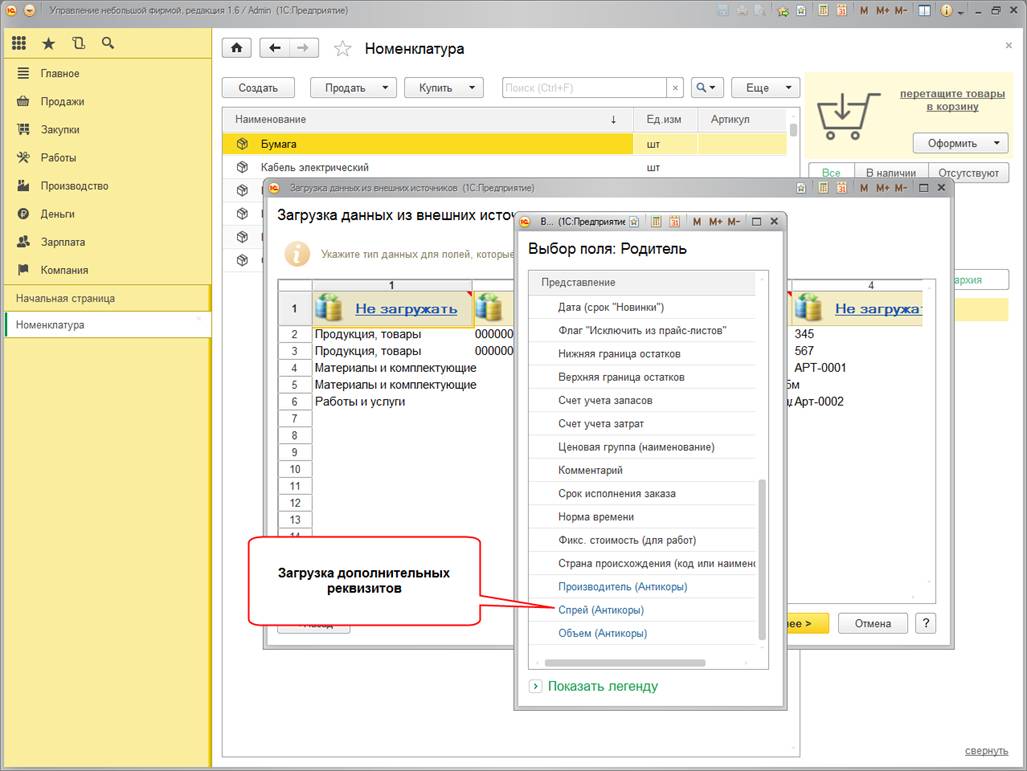Switch to Номенклатура tab in left panel
This screenshot has height=771, width=1027.
(x=108, y=325)
